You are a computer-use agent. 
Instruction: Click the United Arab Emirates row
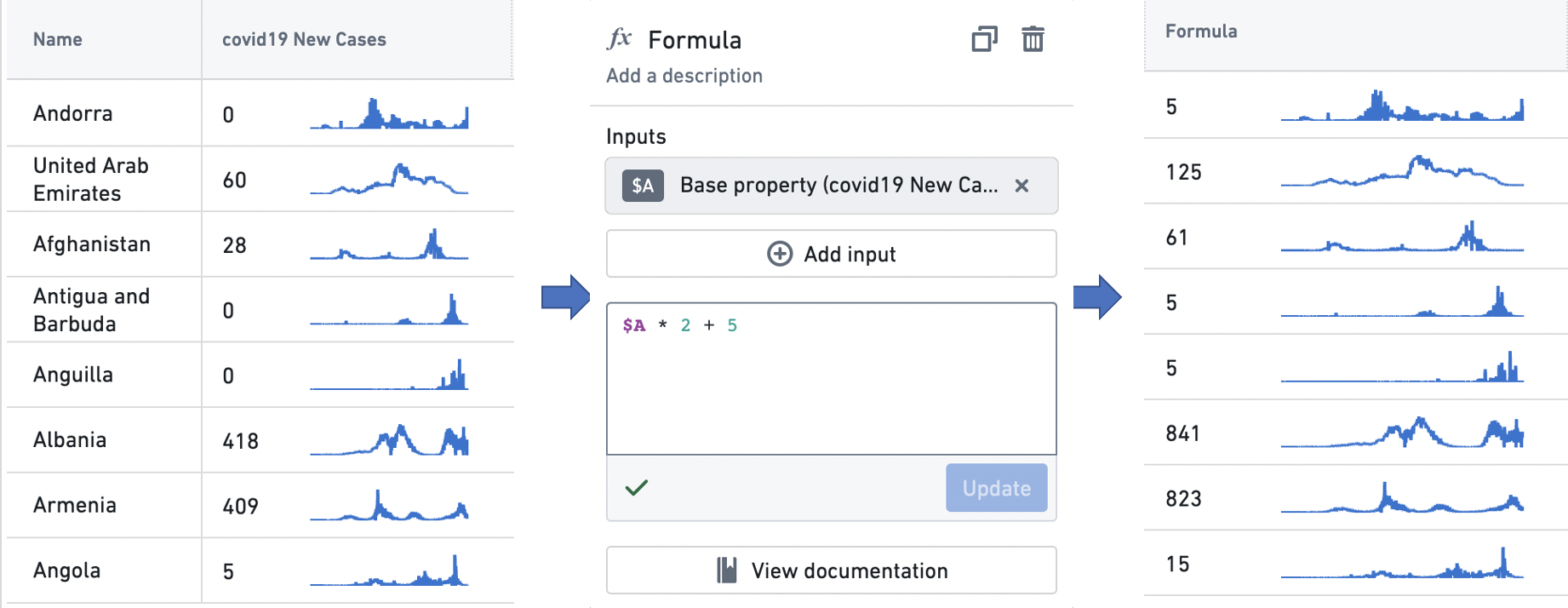(260, 179)
